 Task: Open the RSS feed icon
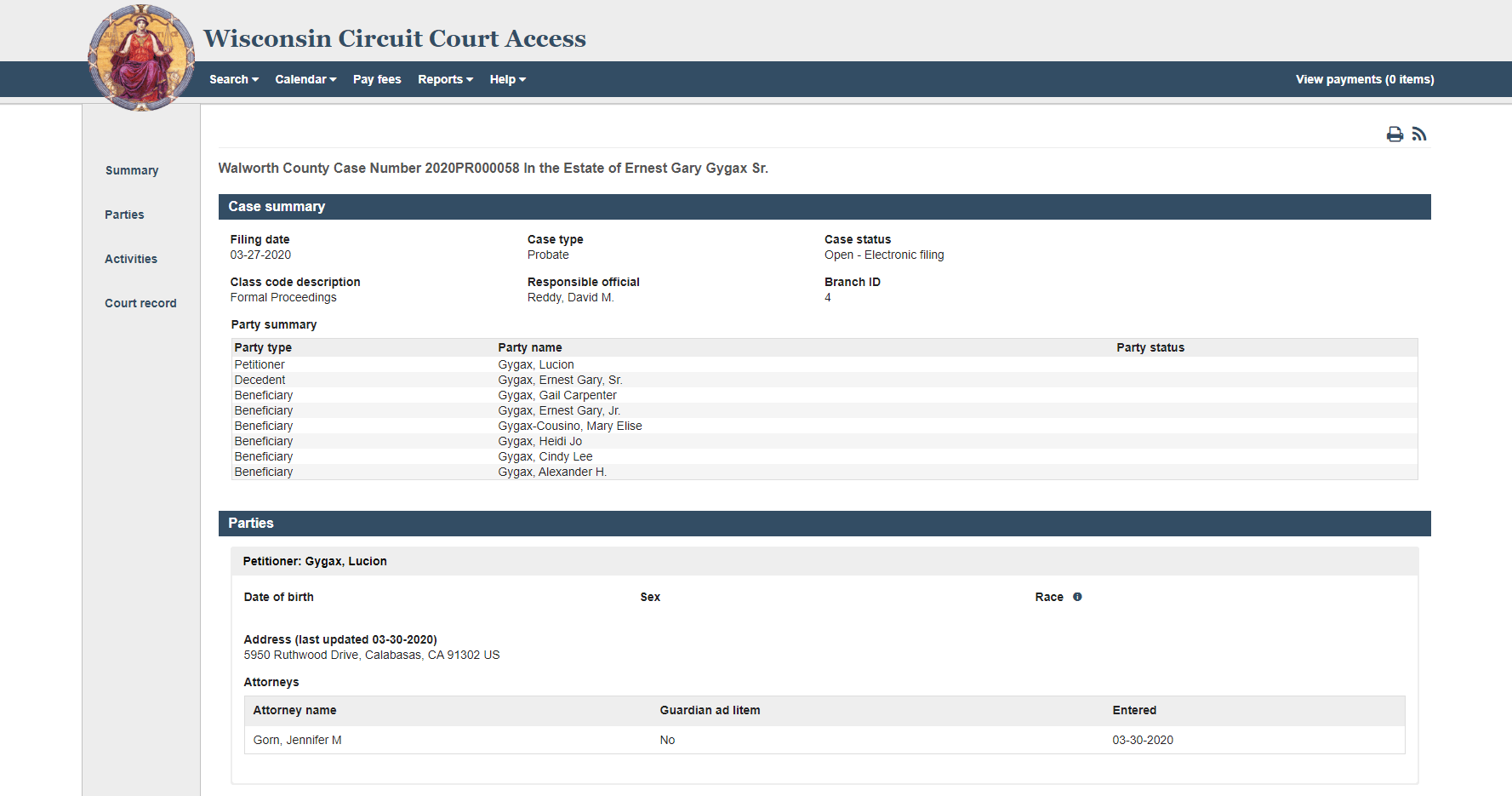(1418, 134)
